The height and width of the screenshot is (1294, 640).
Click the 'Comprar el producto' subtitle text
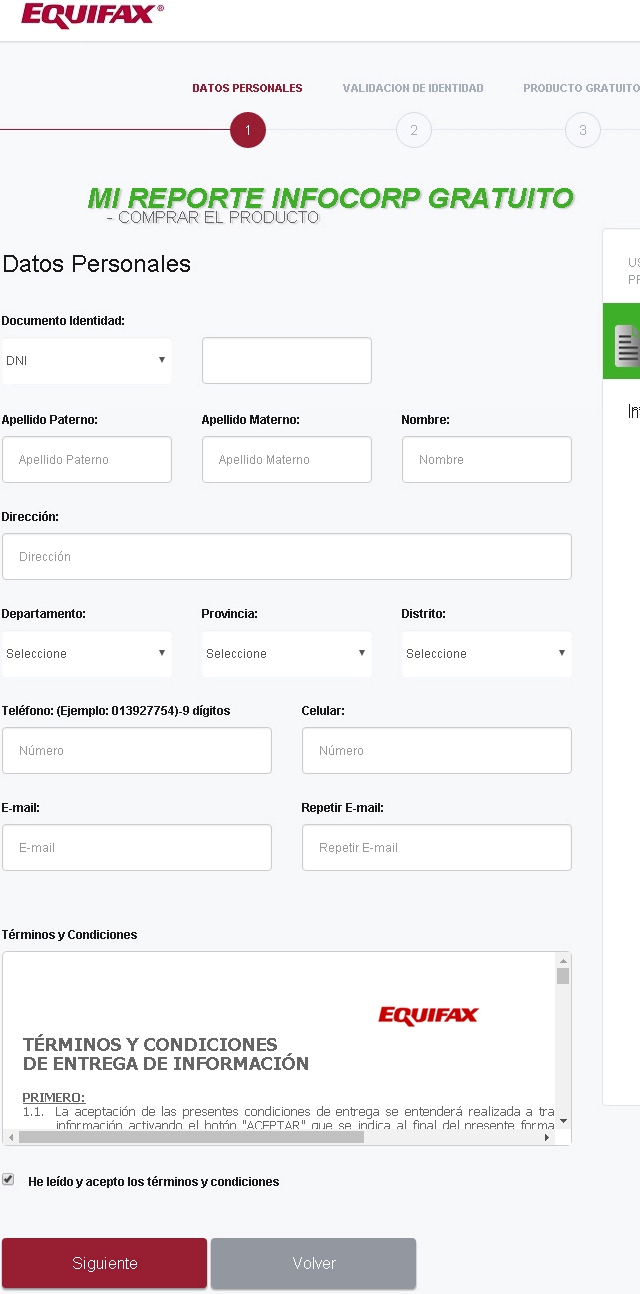(213, 217)
